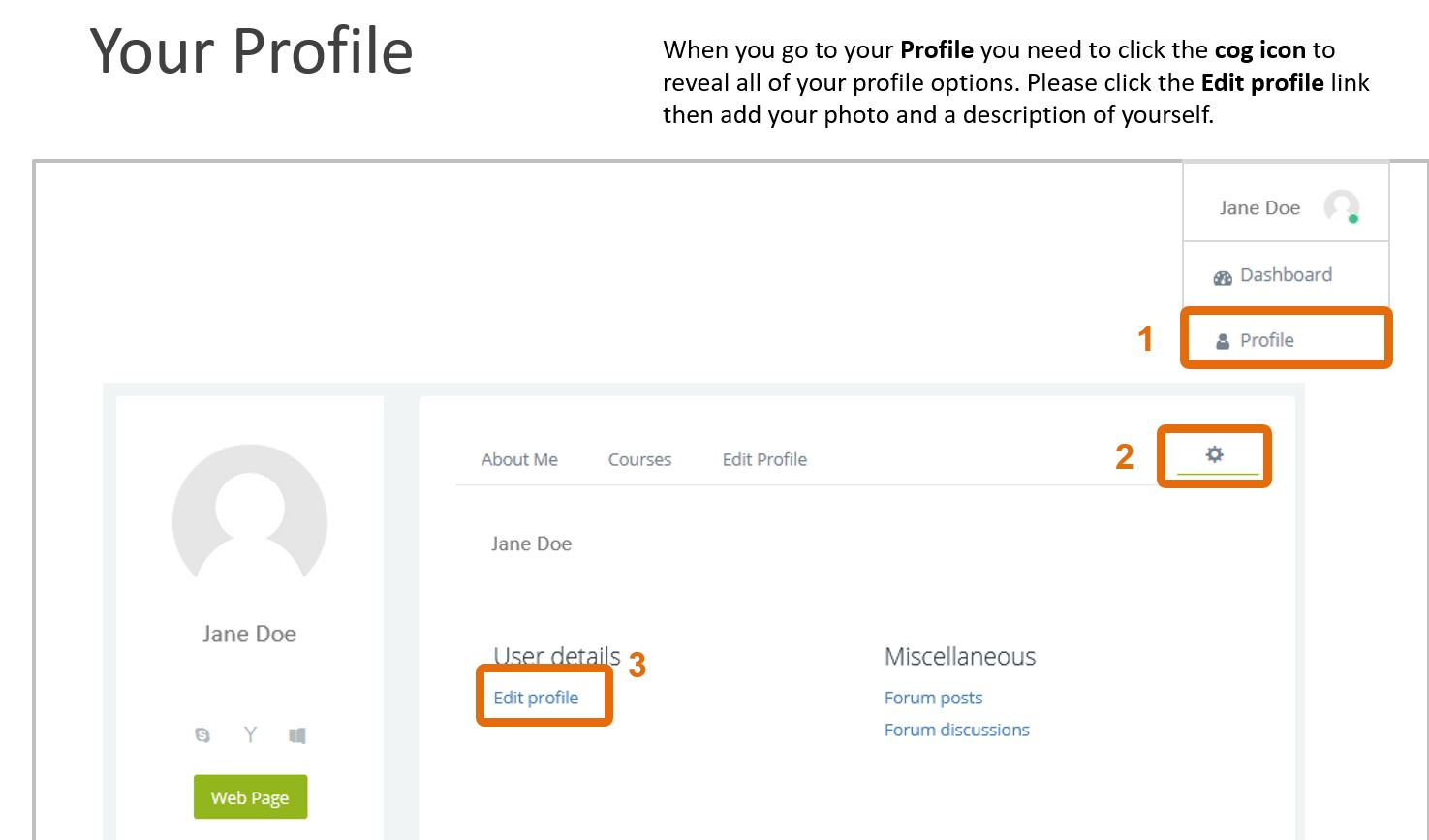The height and width of the screenshot is (840, 1429).
Task: Click the User details section heading
Action: click(x=556, y=655)
